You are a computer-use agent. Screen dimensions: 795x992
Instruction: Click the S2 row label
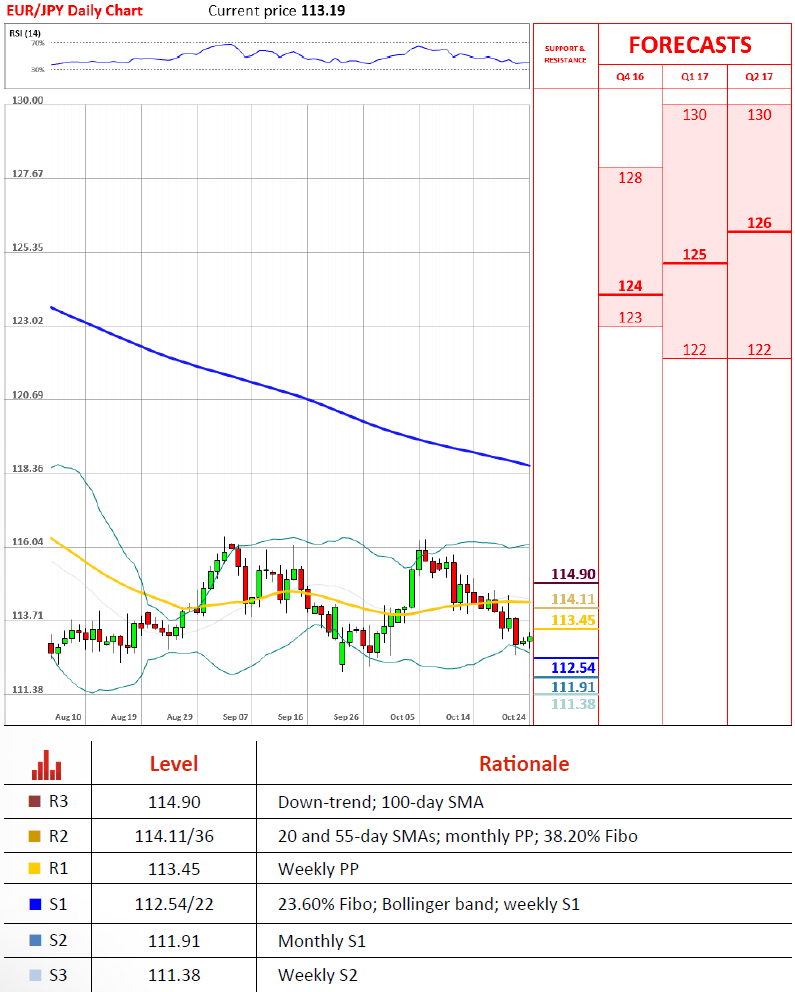click(x=58, y=940)
